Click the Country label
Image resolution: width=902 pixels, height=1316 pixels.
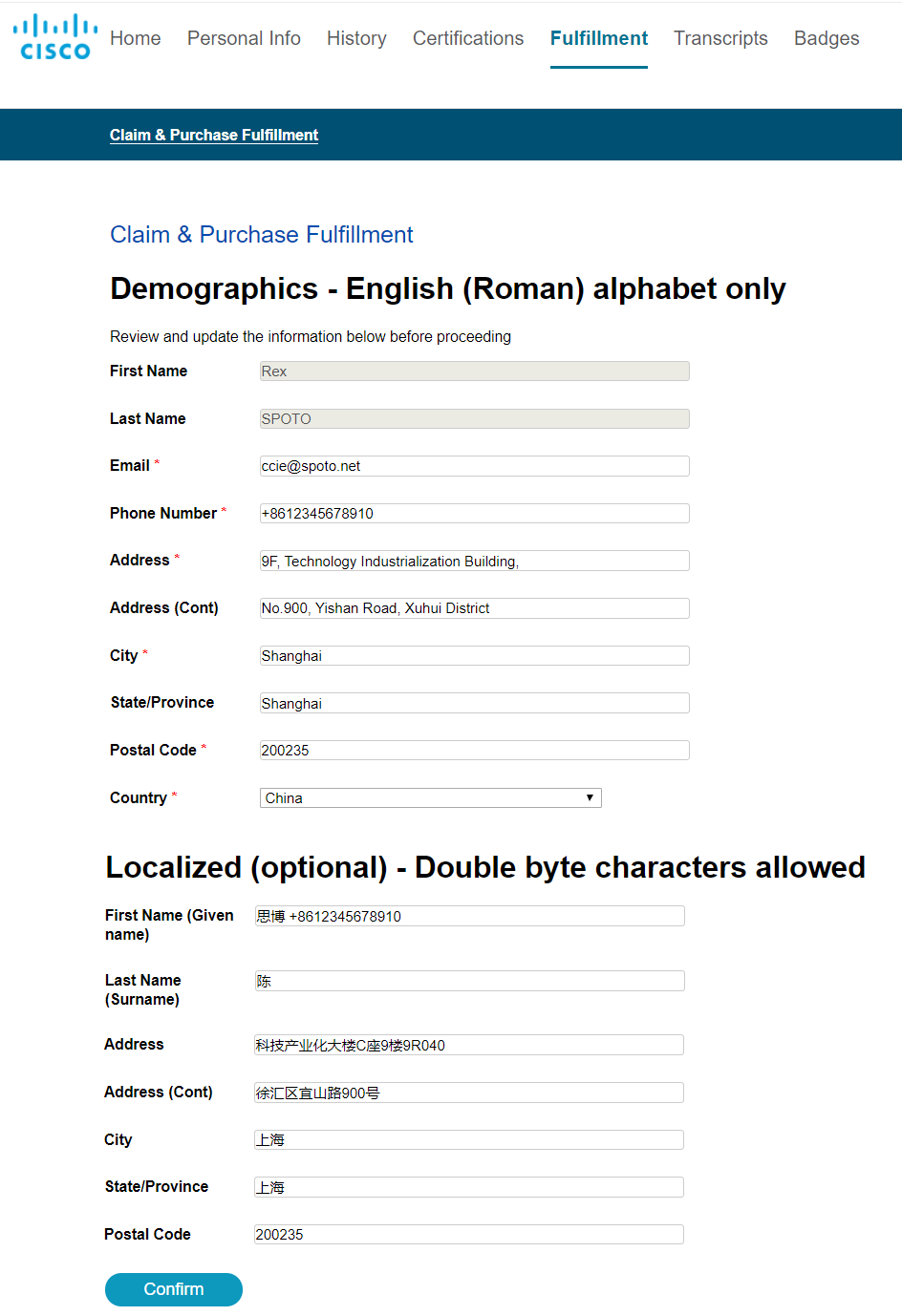pyautogui.click(x=139, y=797)
